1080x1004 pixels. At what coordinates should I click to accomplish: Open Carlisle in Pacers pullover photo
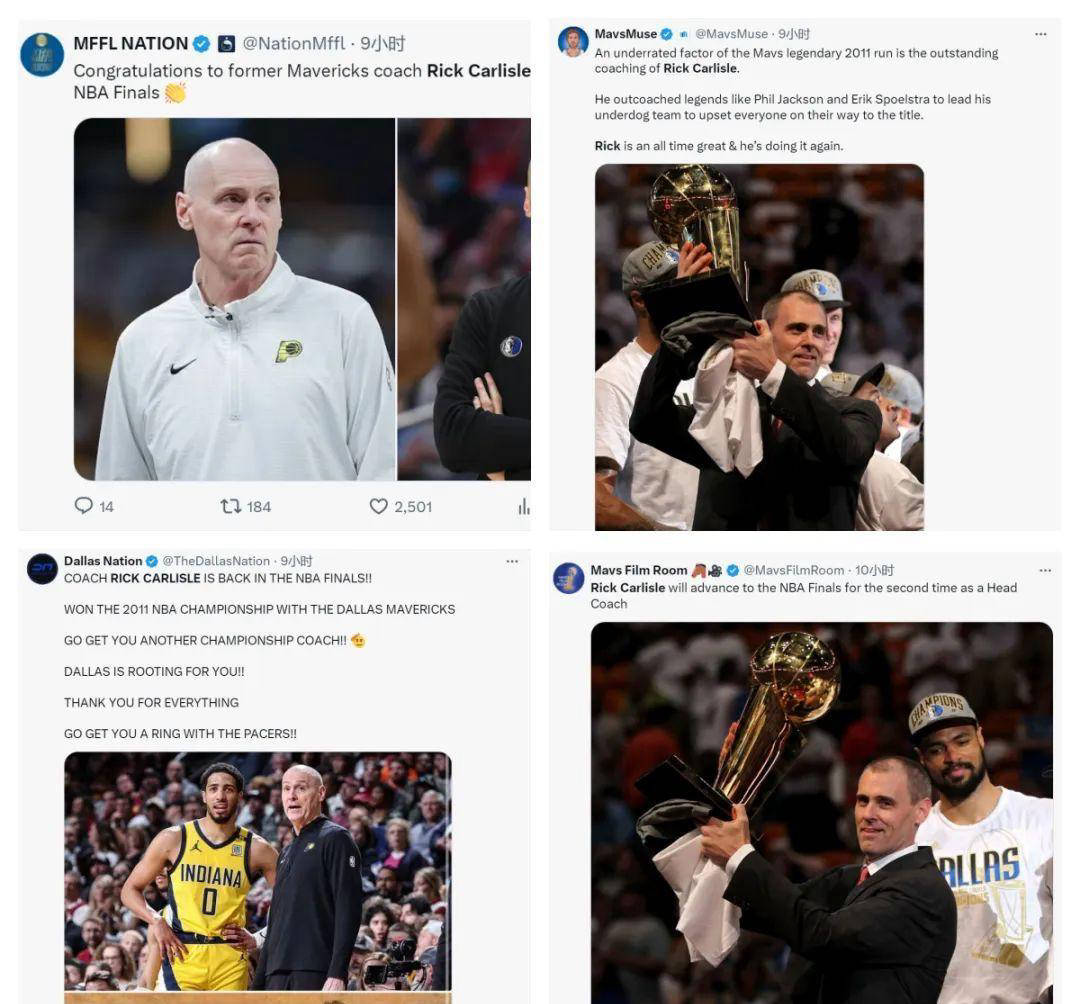click(x=235, y=300)
